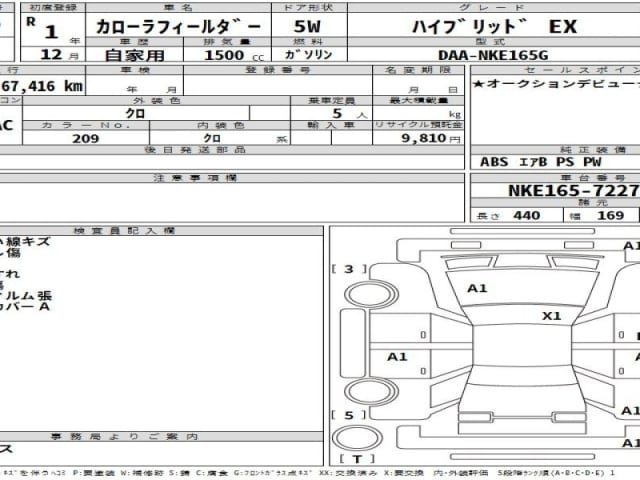Click the color number 209
The image size is (640, 480).
(86, 139)
